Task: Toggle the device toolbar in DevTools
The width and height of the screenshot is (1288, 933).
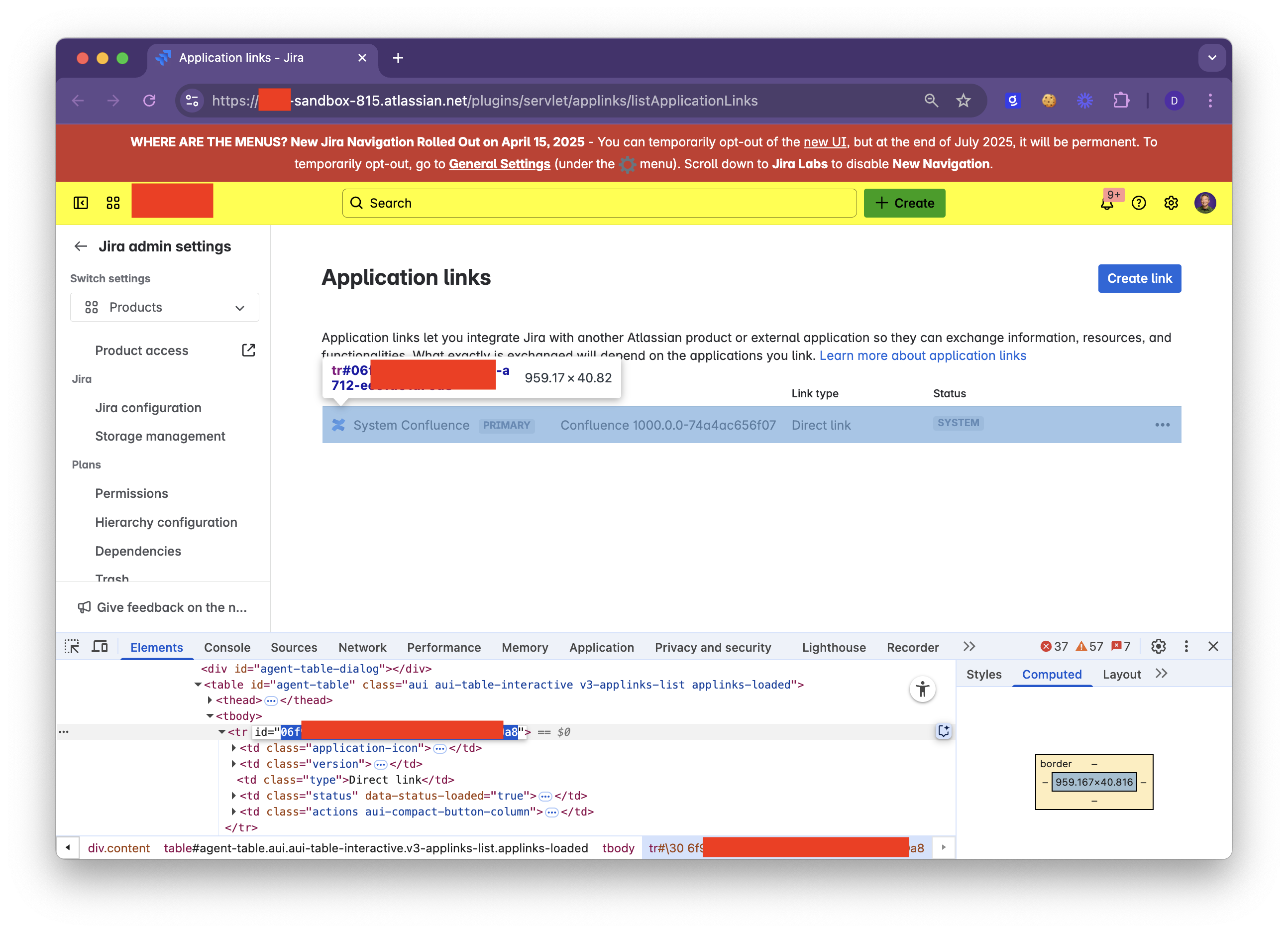Action: pyautogui.click(x=100, y=647)
